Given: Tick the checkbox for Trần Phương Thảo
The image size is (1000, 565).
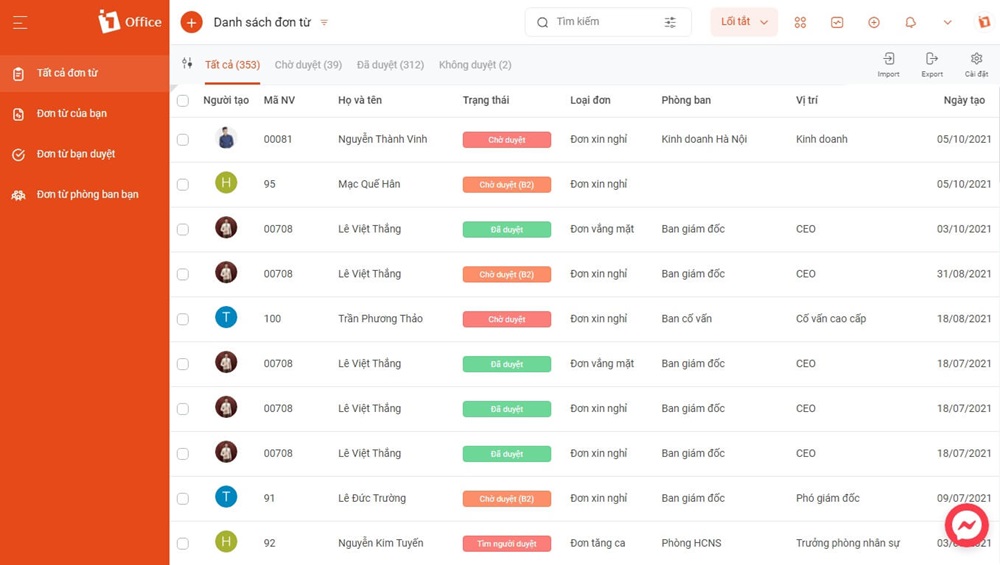Looking at the screenshot, I should [183, 319].
